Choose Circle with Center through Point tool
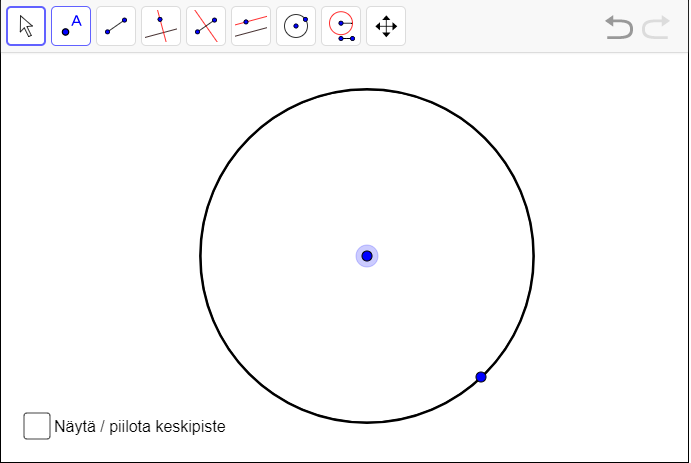This screenshot has height=463, width=691. [296, 26]
